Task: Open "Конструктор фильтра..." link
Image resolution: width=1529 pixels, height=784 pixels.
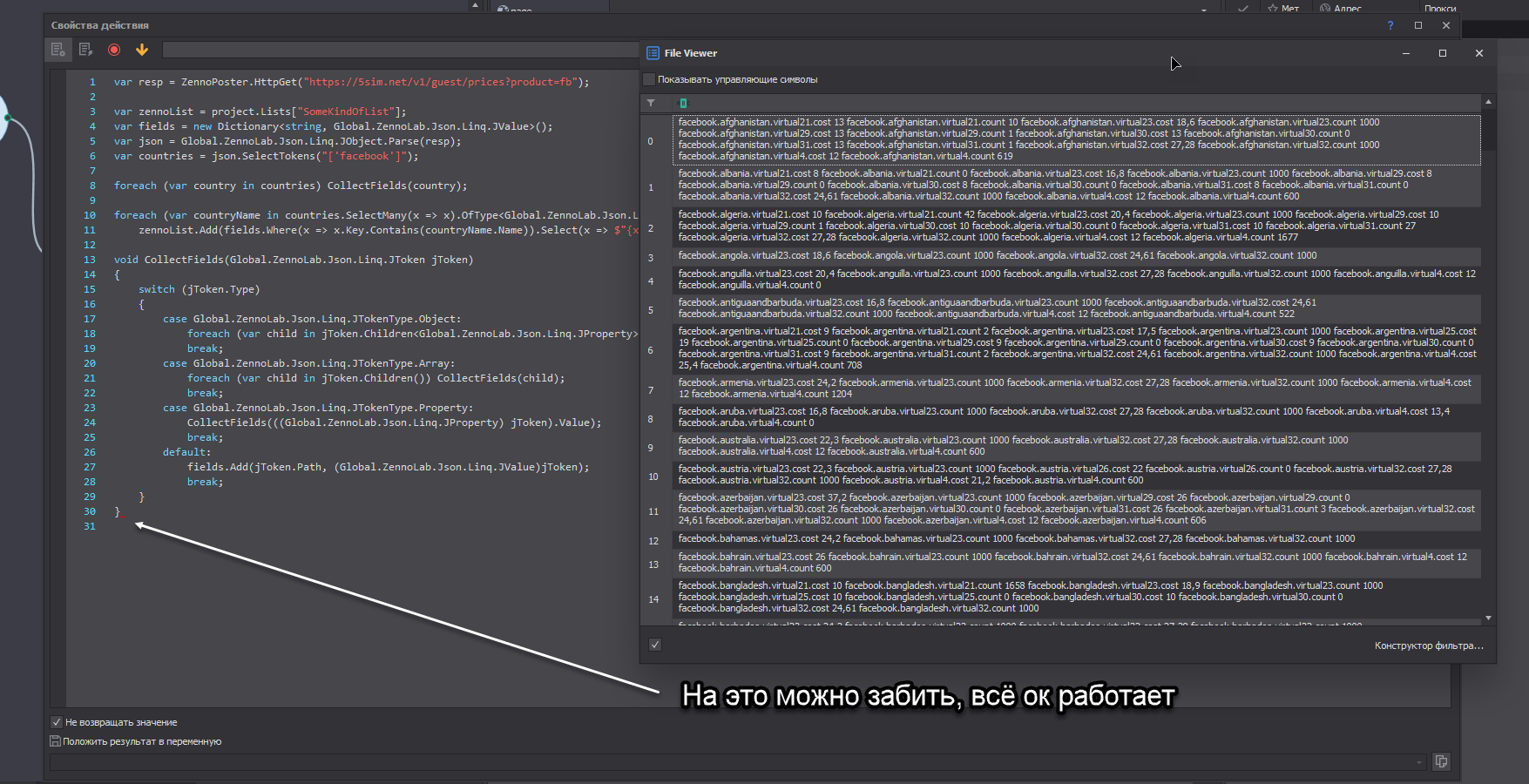Action: click(1428, 645)
